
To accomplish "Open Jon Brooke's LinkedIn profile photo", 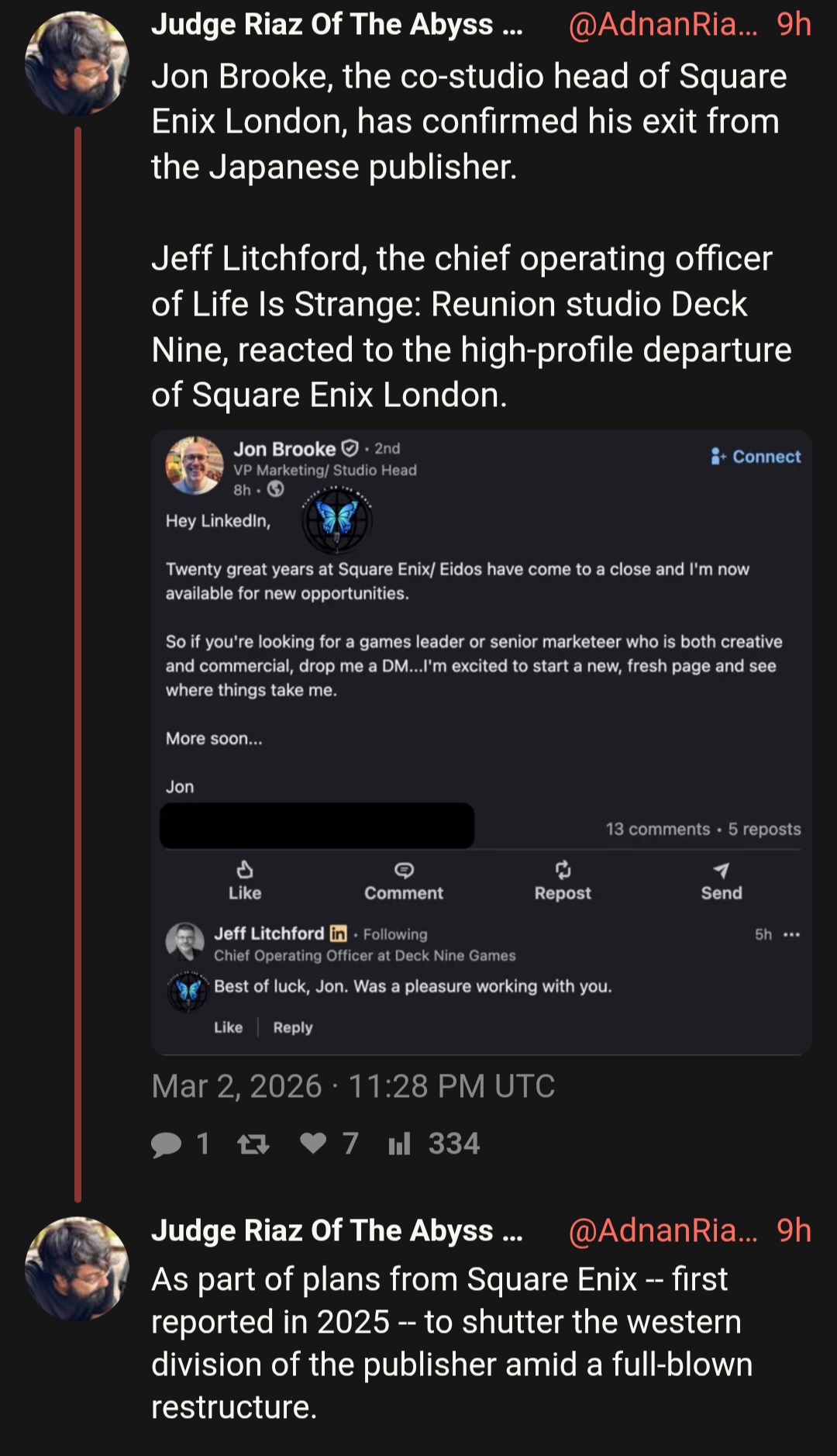I will (x=195, y=465).
